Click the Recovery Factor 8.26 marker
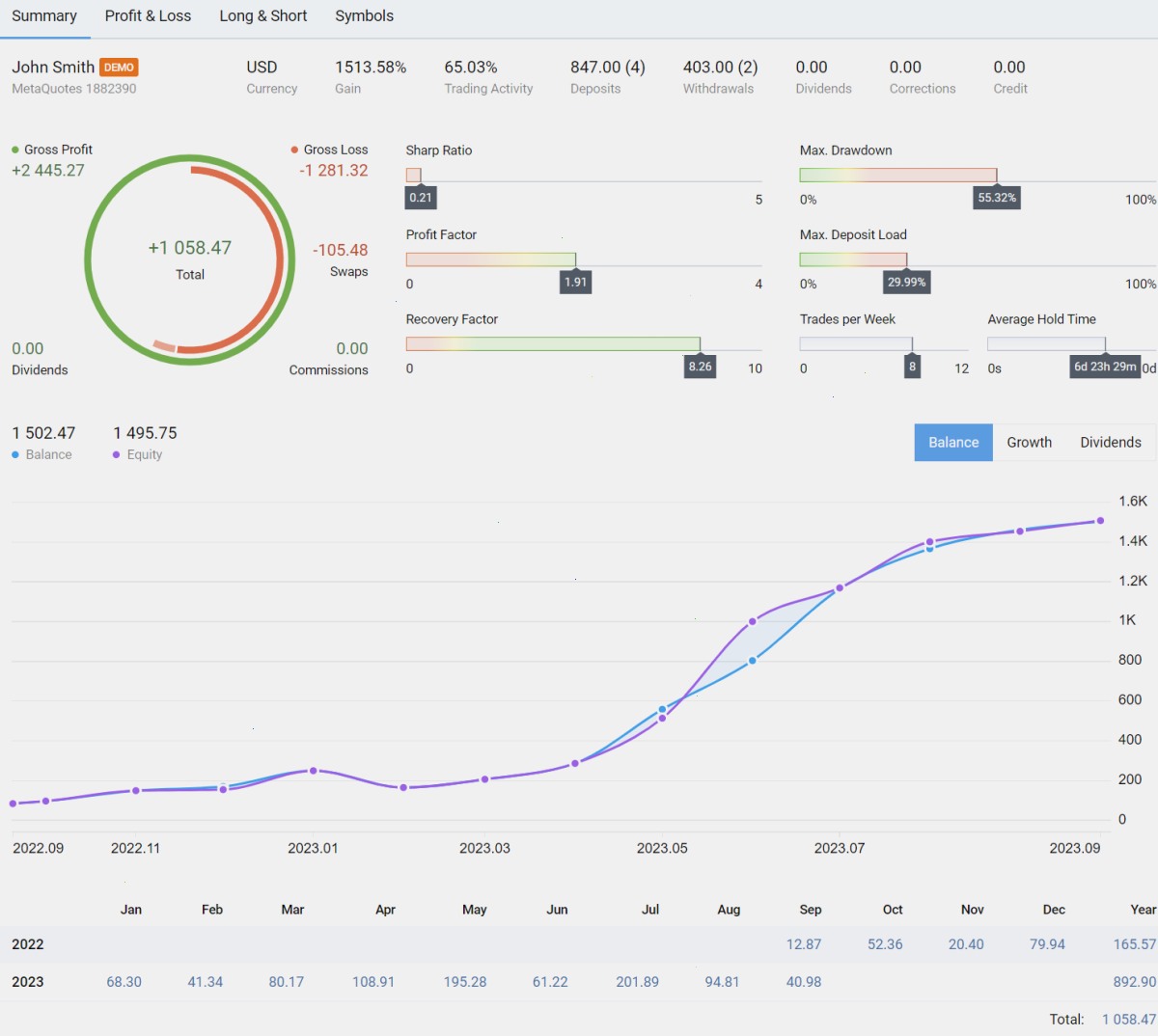Screen dimensions: 1158x1036 (x=700, y=367)
